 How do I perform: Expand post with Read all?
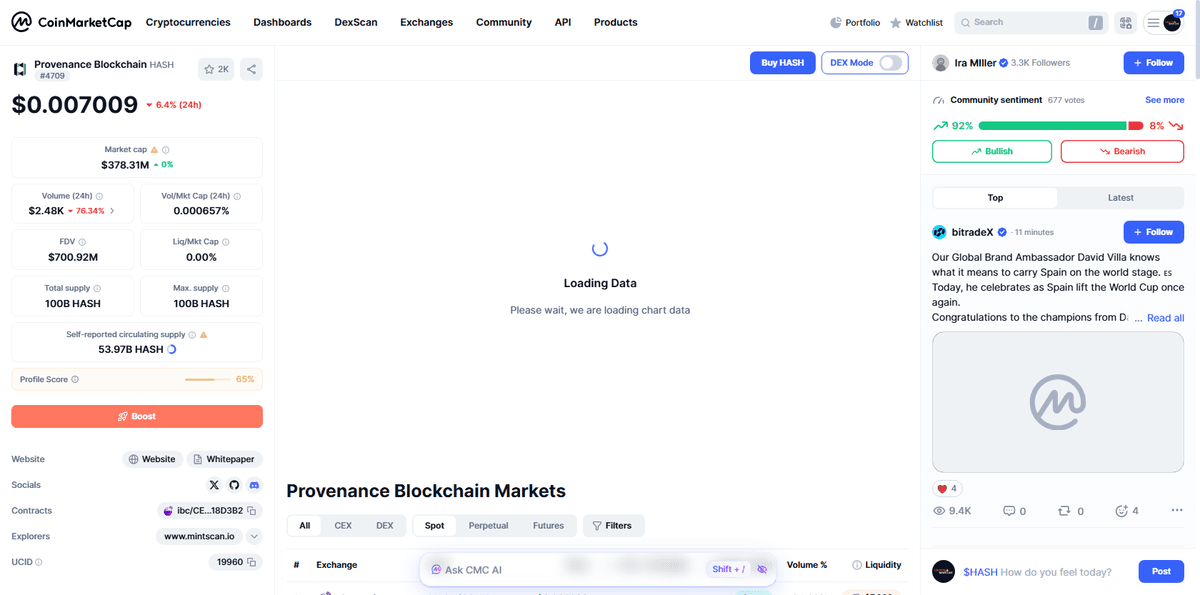[x=1166, y=318]
